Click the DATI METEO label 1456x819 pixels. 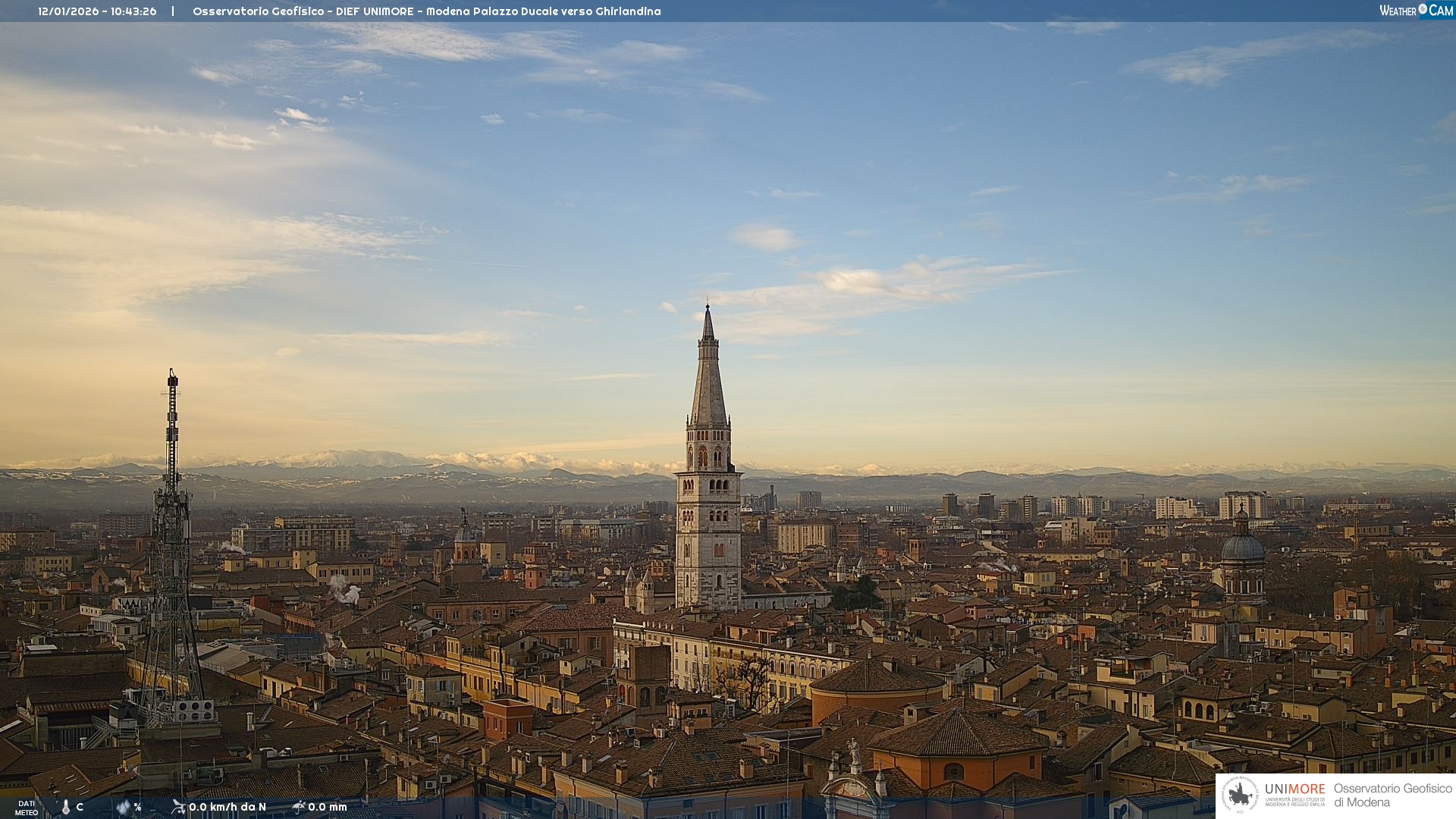(27, 808)
